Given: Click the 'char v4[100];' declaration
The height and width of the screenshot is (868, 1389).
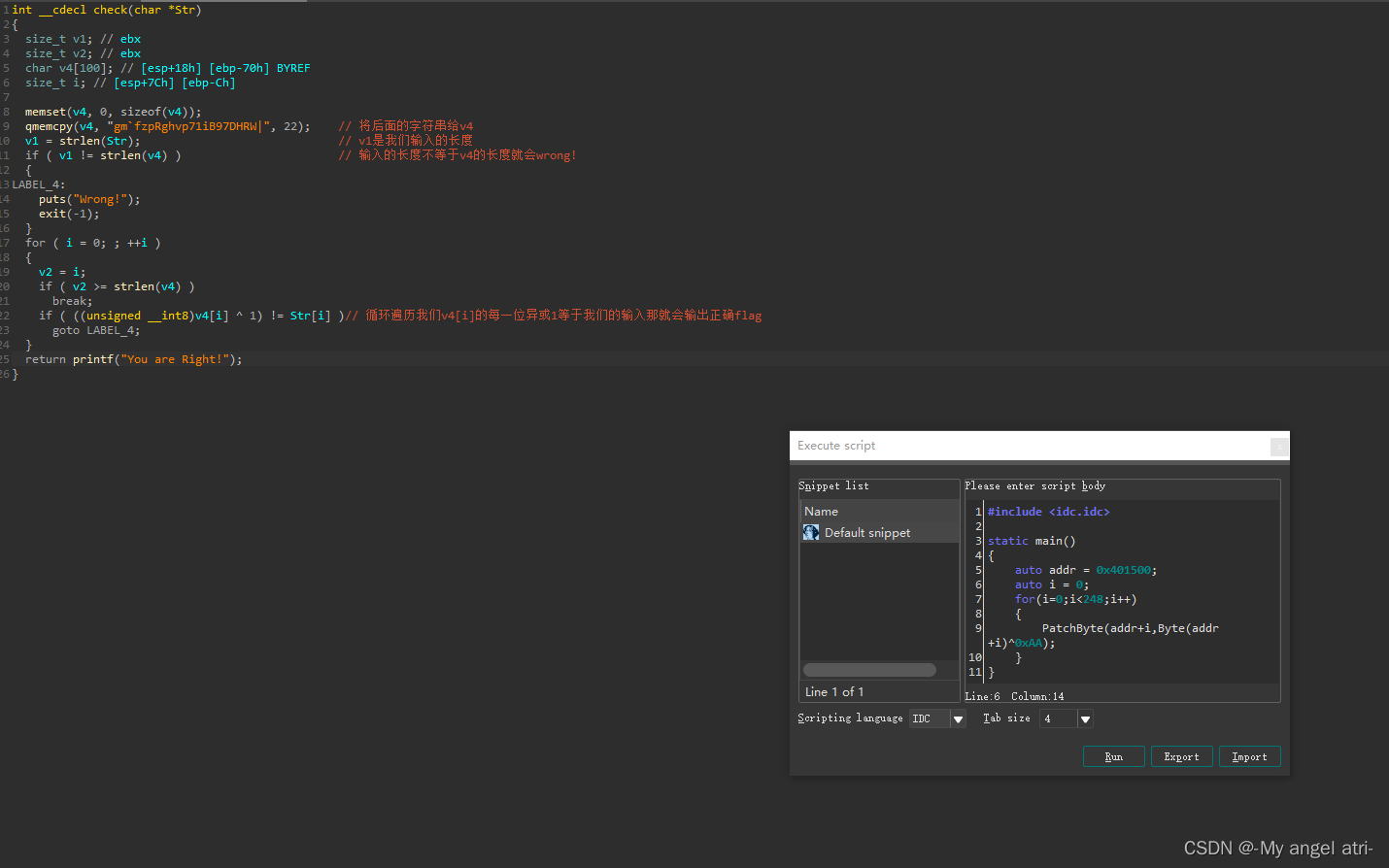Looking at the screenshot, I should tap(69, 68).
